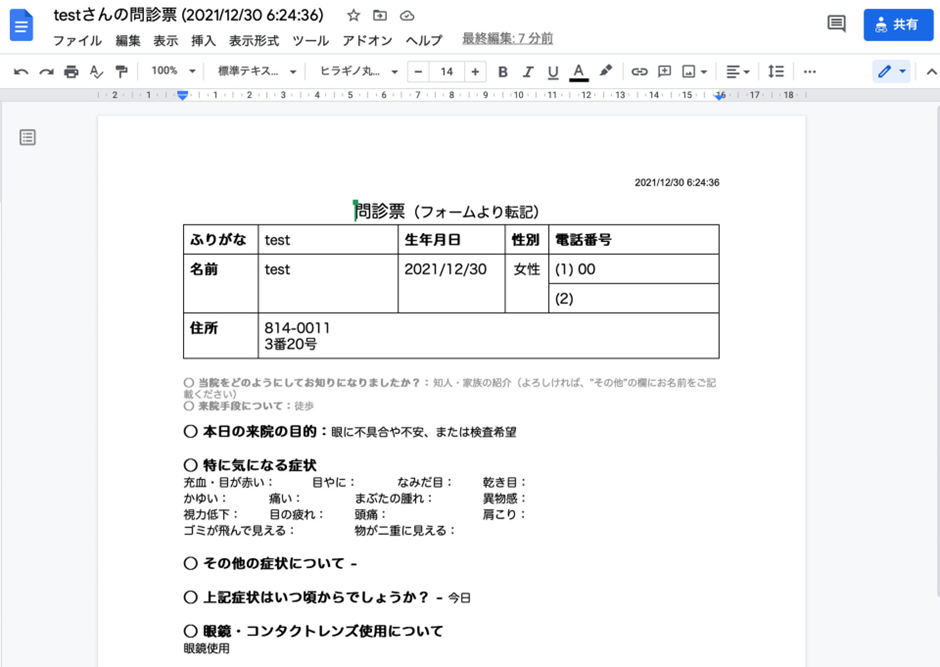
Task: Edit font size field 14
Action: (447, 72)
